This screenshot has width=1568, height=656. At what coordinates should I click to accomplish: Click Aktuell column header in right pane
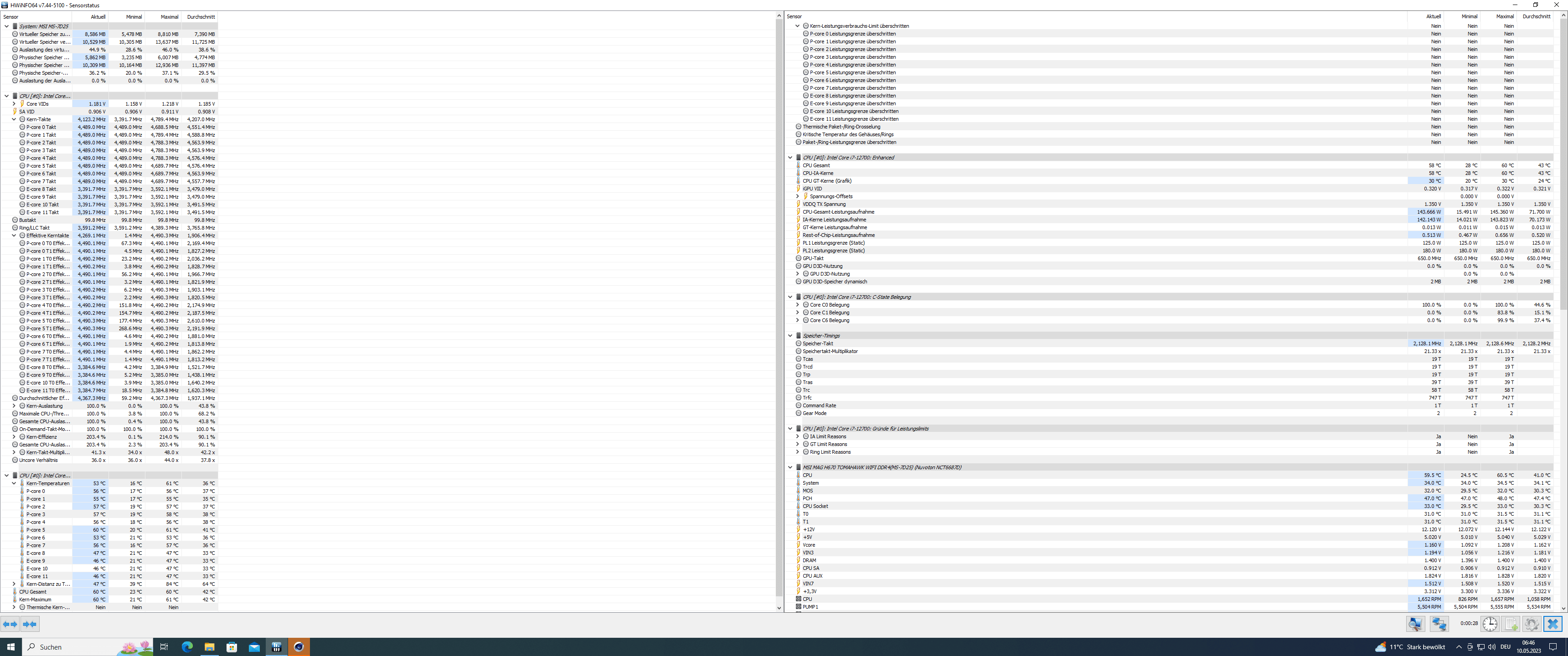[1426, 16]
